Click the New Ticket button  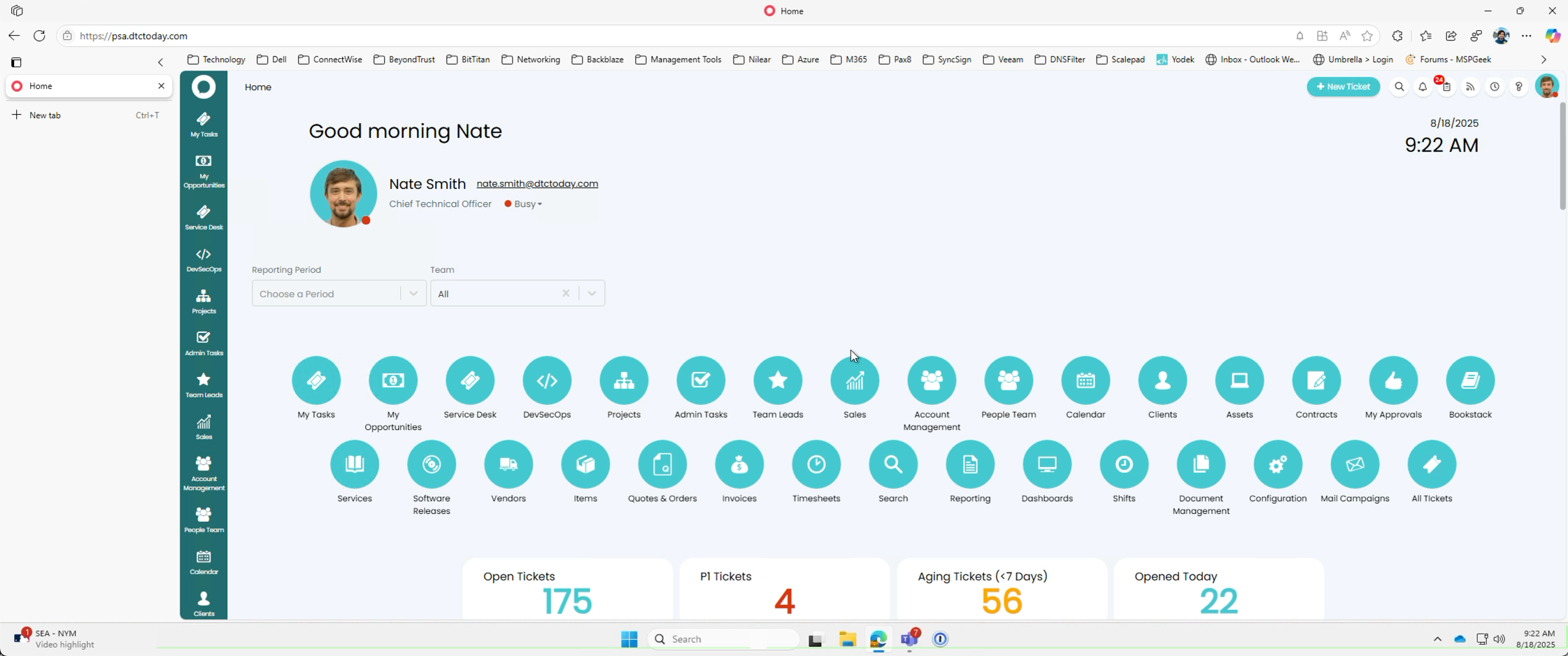point(1343,87)
